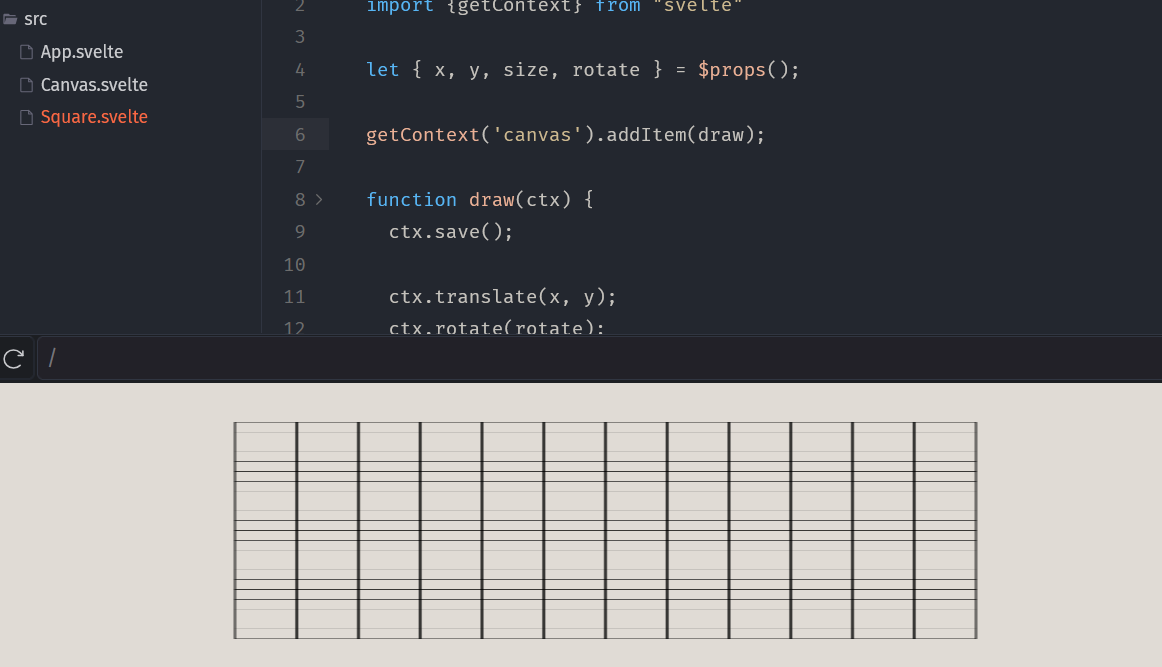Click the ctx.save() statement
The width and height of the screenshot is (1162, 667).
point(450,232)
